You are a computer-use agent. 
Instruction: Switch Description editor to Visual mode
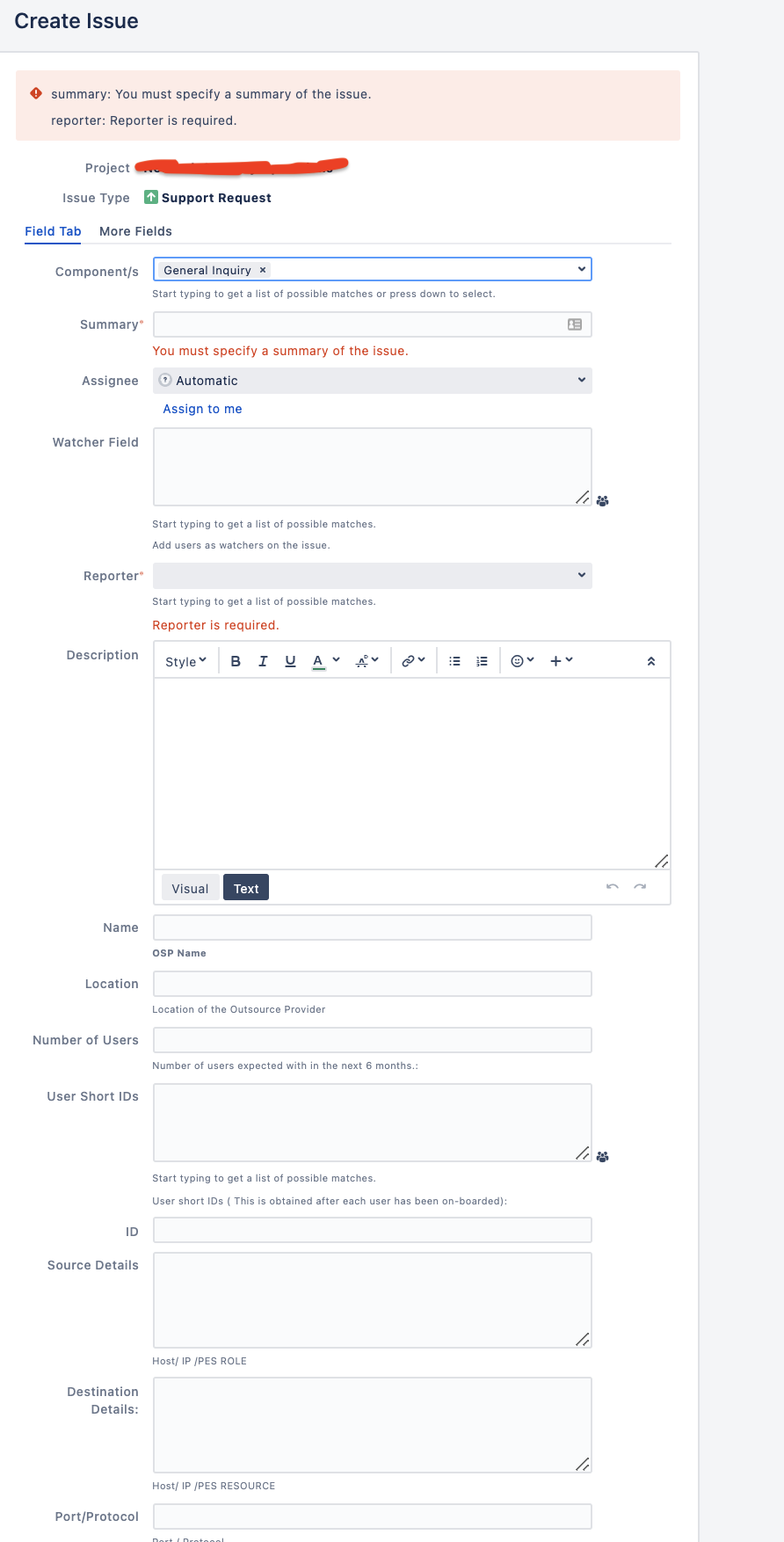coord(190,888)
